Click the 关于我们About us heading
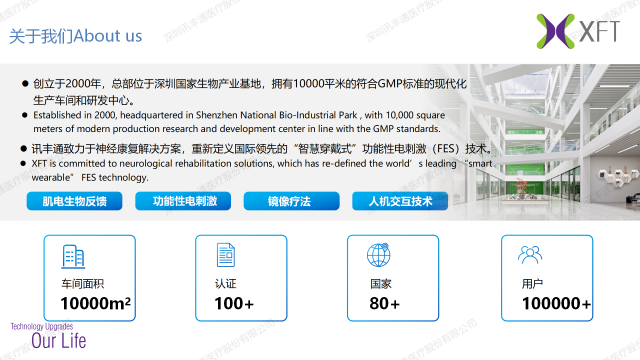Image resolution: width=640 pixels, height=360 pixels. pos(76,36)
